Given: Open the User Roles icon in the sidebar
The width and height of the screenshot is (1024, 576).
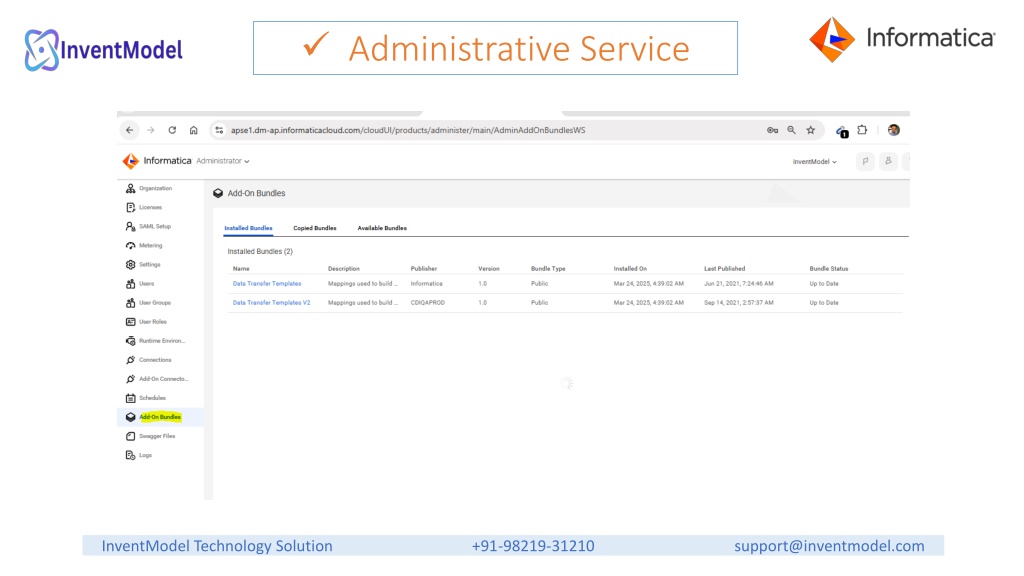Looking at the screenshot, I should coord(131,321).
